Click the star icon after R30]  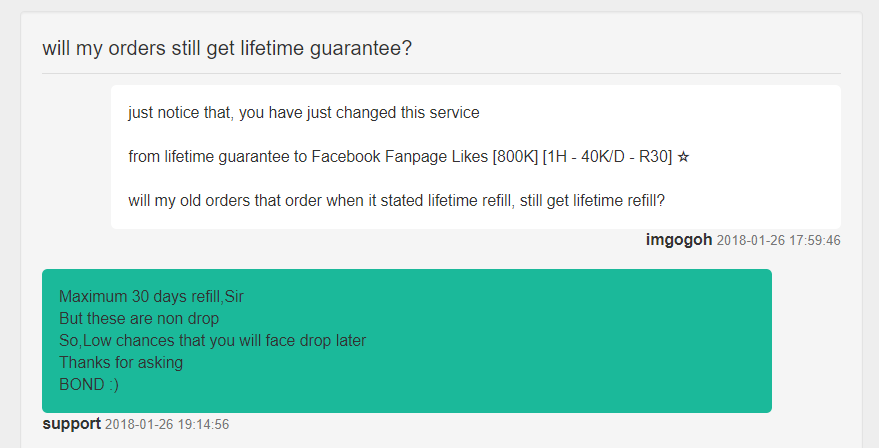pos(683,157)
